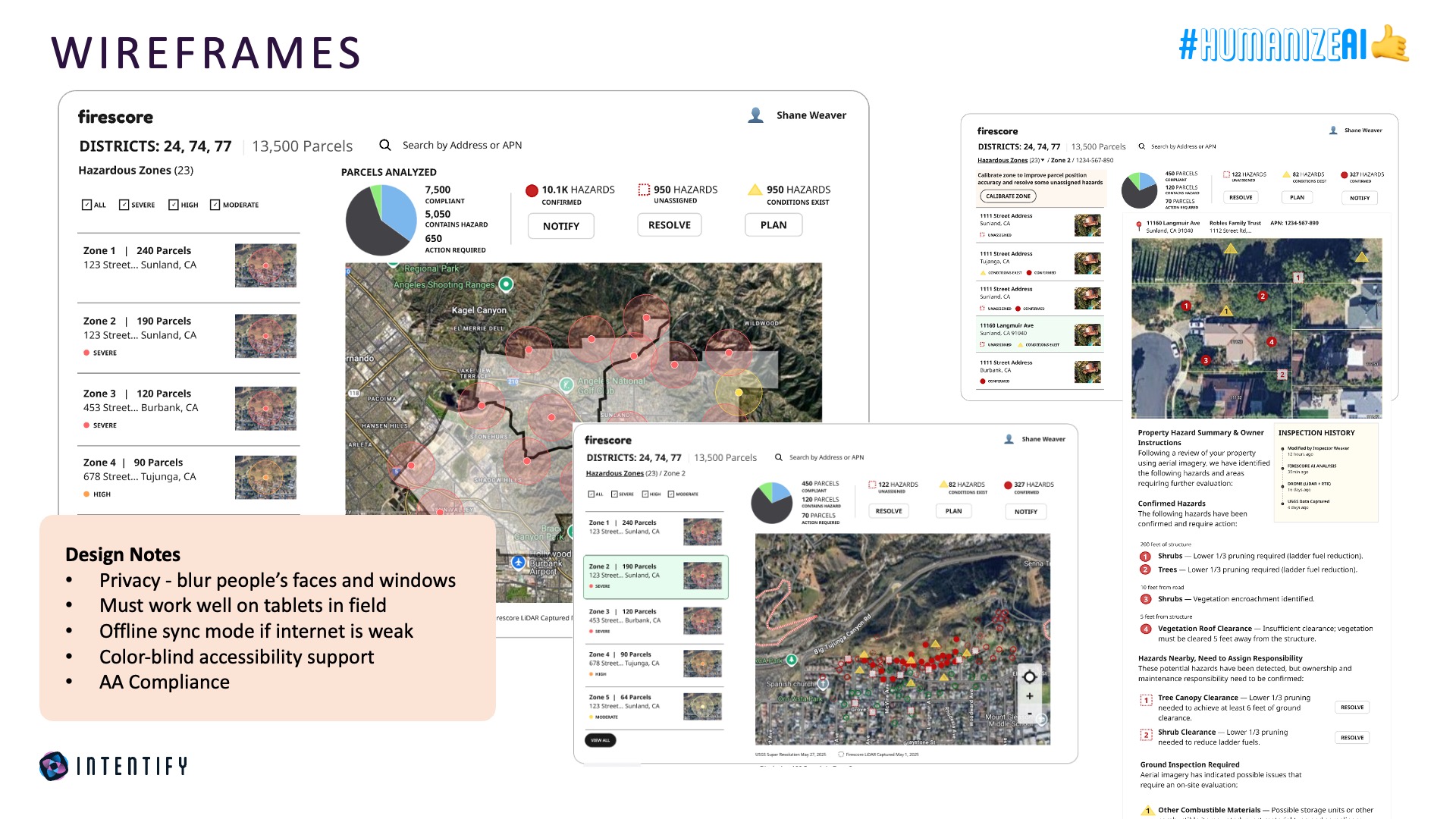The height and width of the screenshot is (819, 1456).
Task: Click the Hazardous Zones breadcrumb link in the parcel wireframe
Action: click(1002, 160)
